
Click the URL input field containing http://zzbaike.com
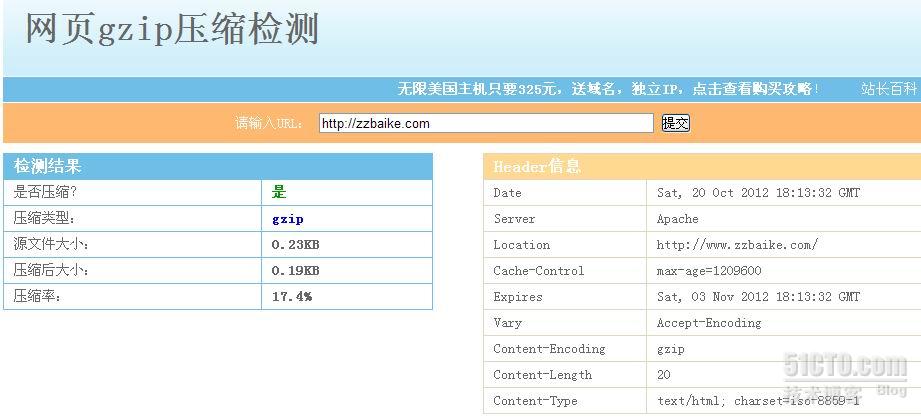click(486, 123)
